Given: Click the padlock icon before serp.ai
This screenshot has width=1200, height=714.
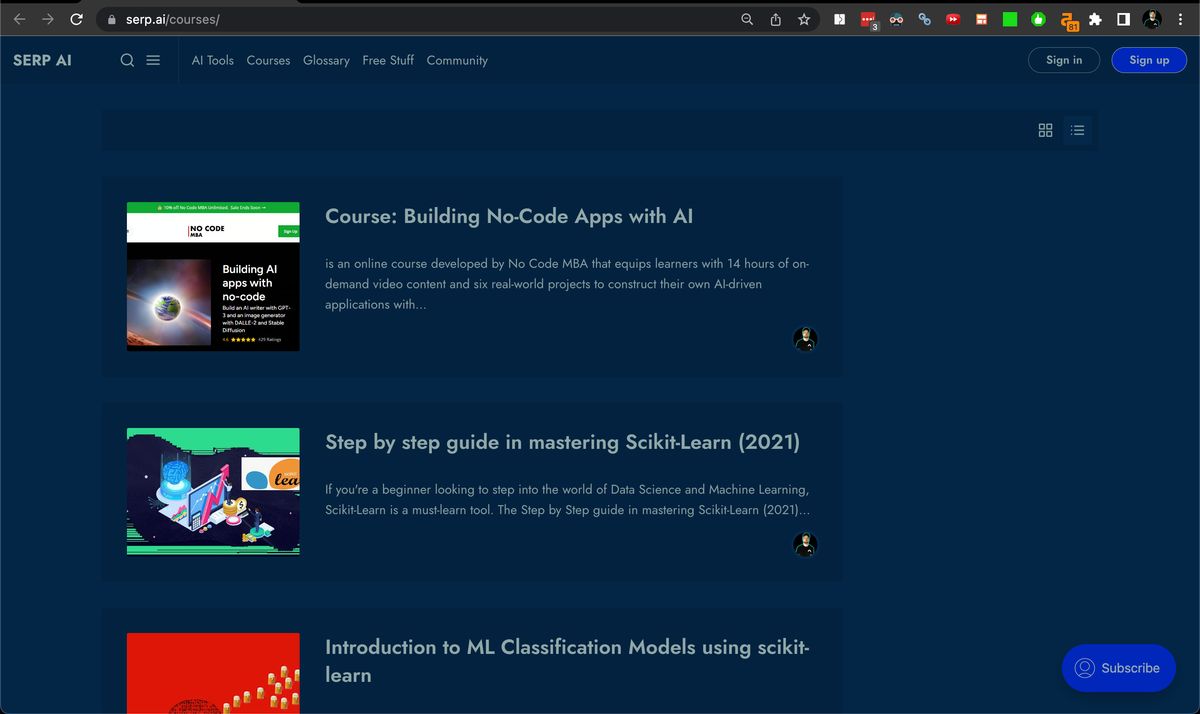Looking at the screenshot, I should pyautogui.click(x=110, y=18).
